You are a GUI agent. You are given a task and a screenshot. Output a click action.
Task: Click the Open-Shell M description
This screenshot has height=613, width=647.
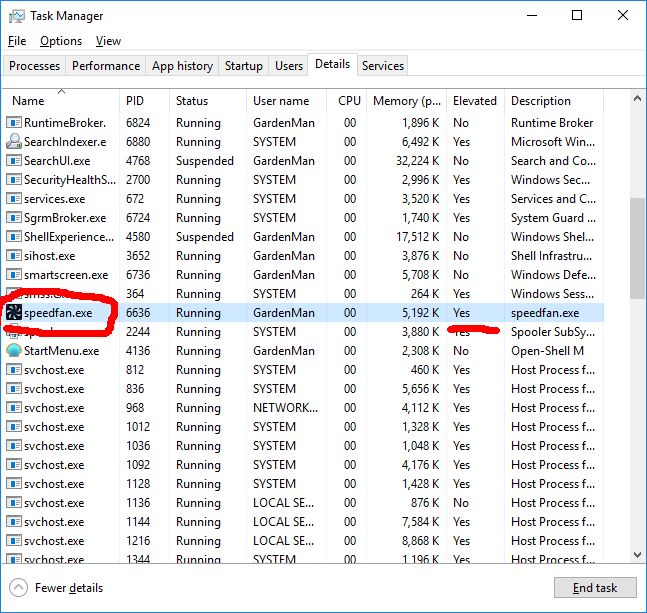click(x=548, y=351)
